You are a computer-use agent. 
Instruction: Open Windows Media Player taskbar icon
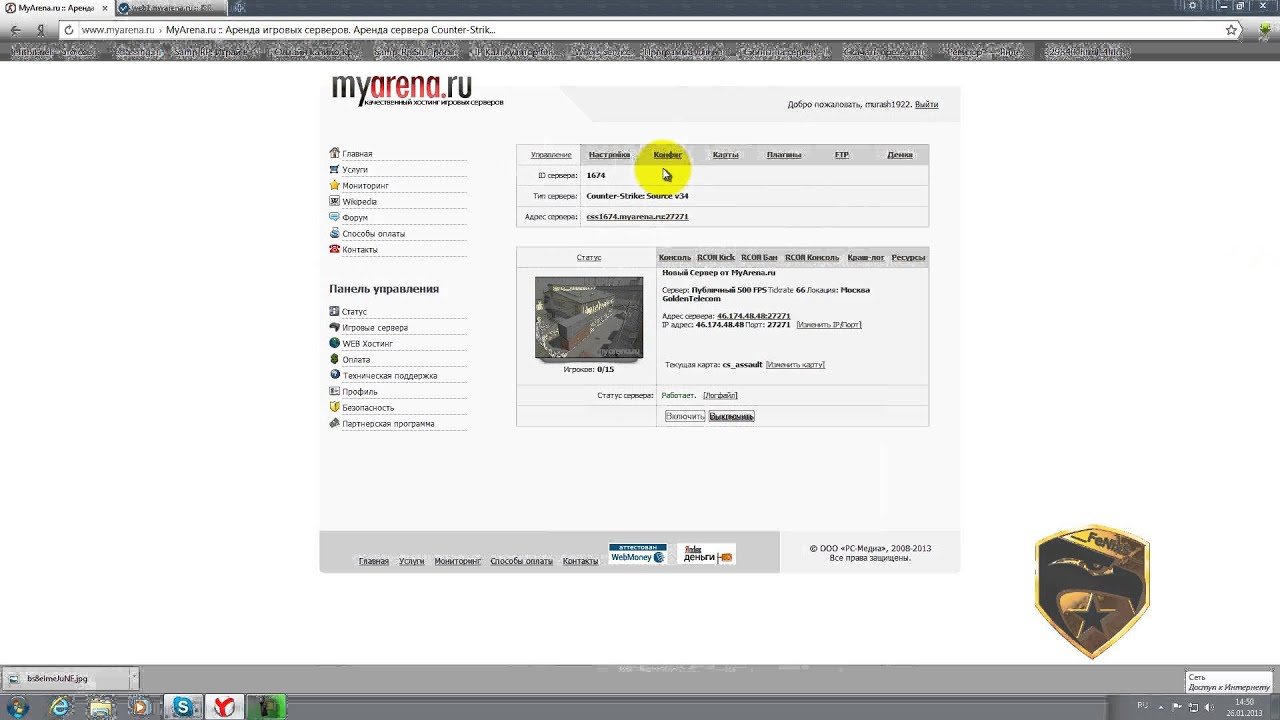point(141,707)
